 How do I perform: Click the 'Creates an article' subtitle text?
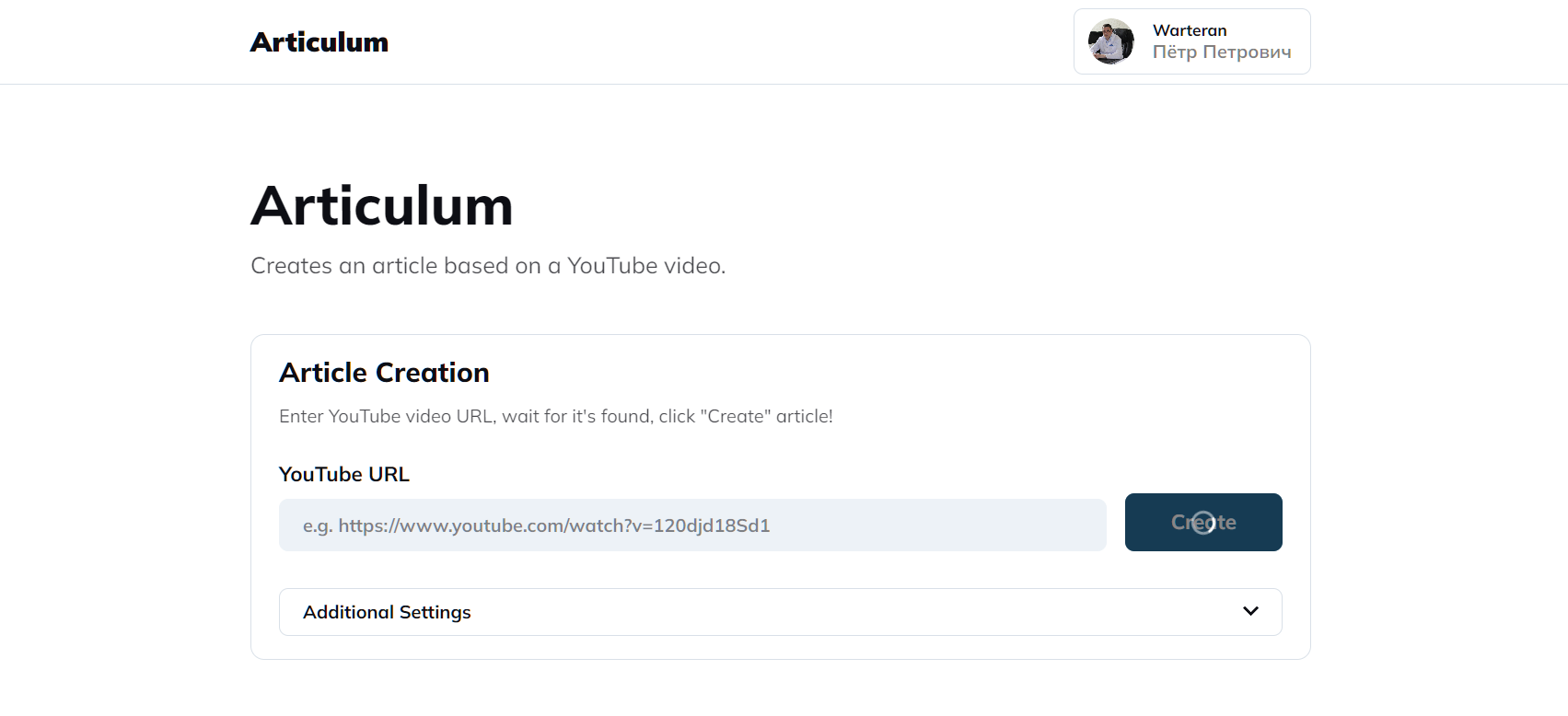[488, 266]
